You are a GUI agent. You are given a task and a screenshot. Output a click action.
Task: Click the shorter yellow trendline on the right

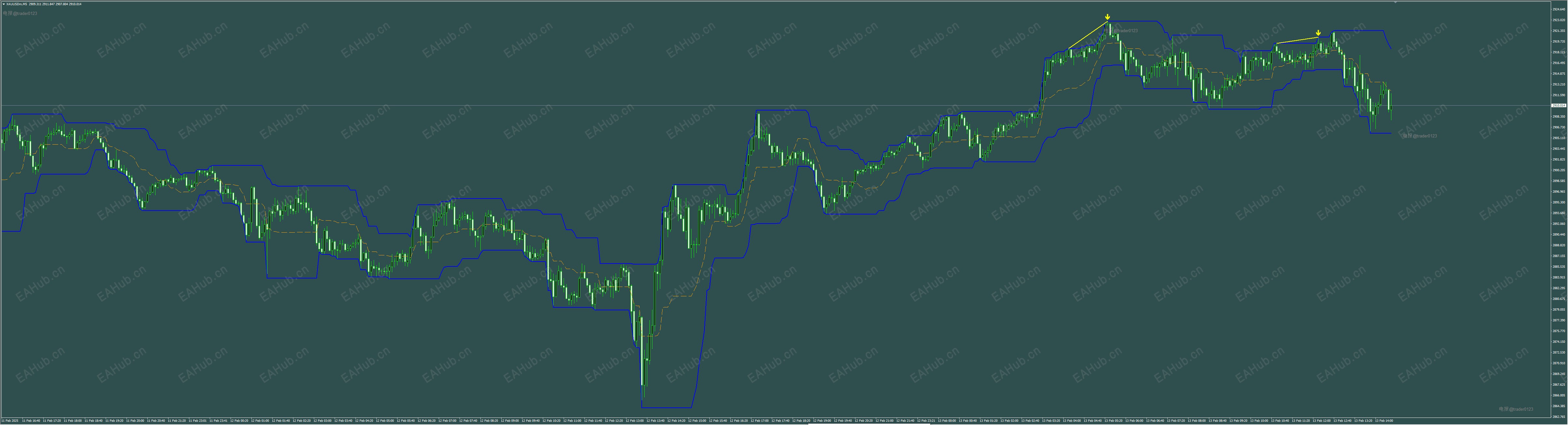1297,40
